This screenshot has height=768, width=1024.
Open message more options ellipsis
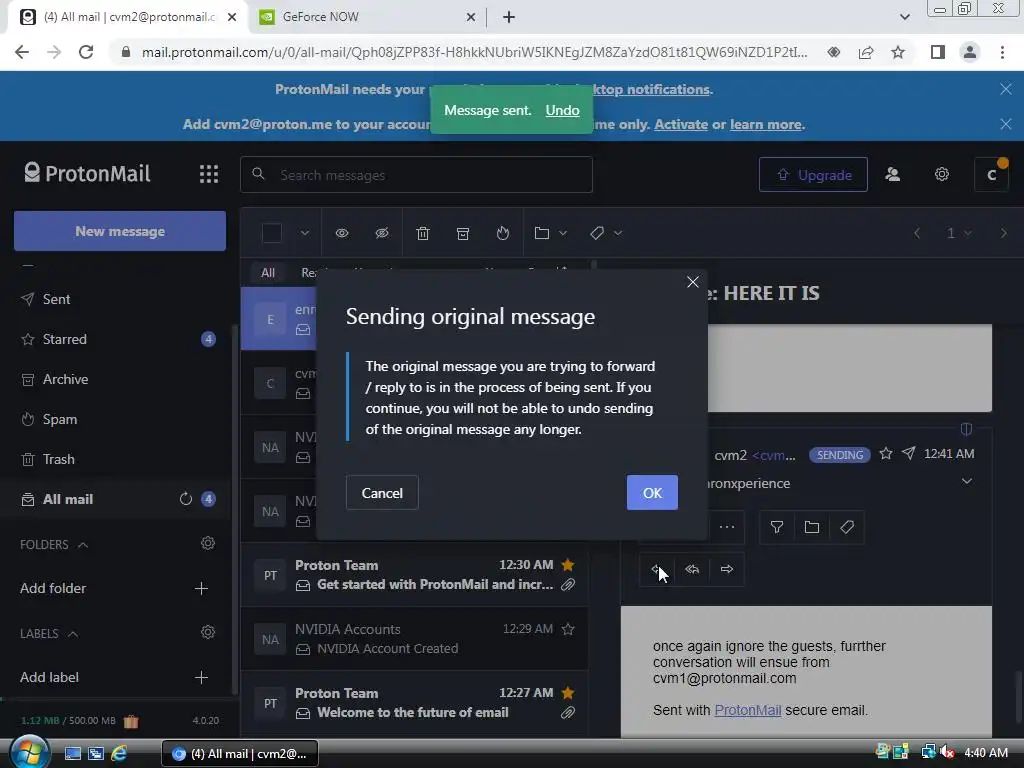727,527
